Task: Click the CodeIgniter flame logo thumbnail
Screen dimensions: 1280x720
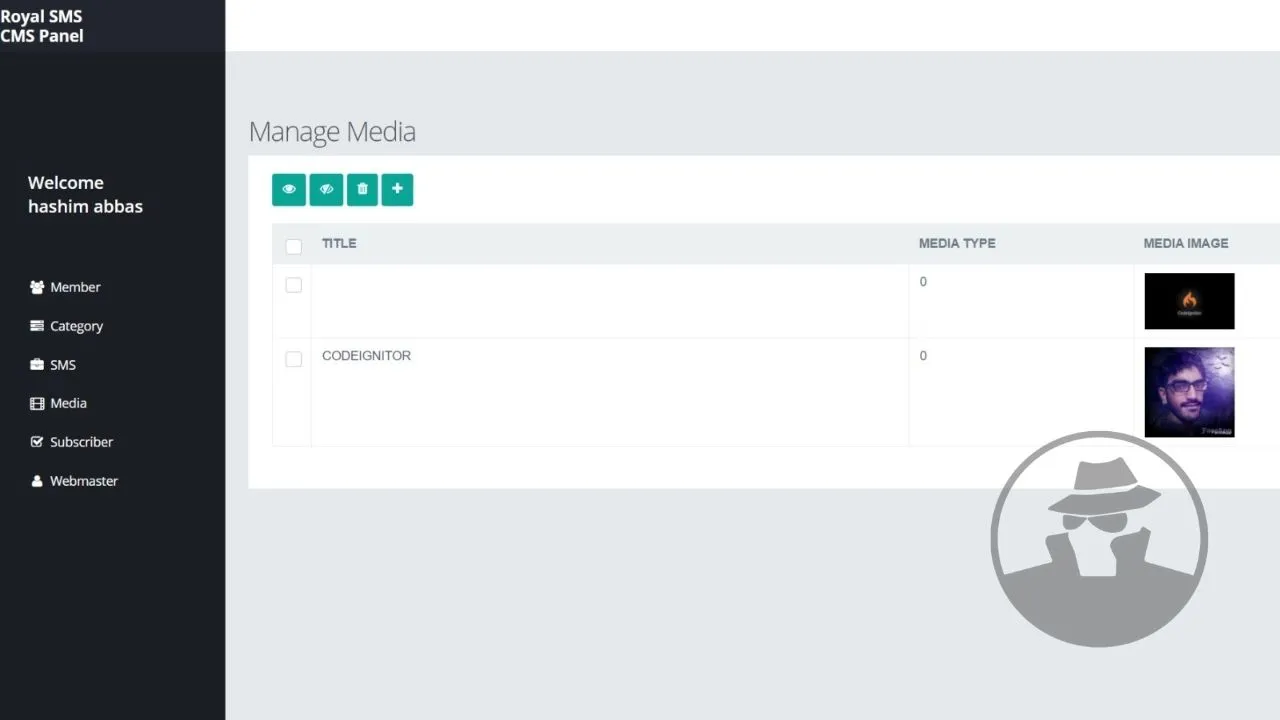Action: click(x=1189, y=301)
